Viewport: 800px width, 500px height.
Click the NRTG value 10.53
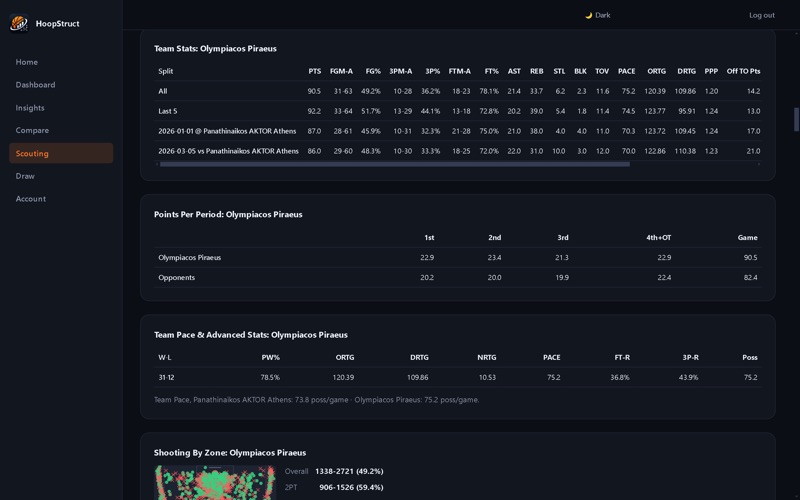tap(487, 378)
